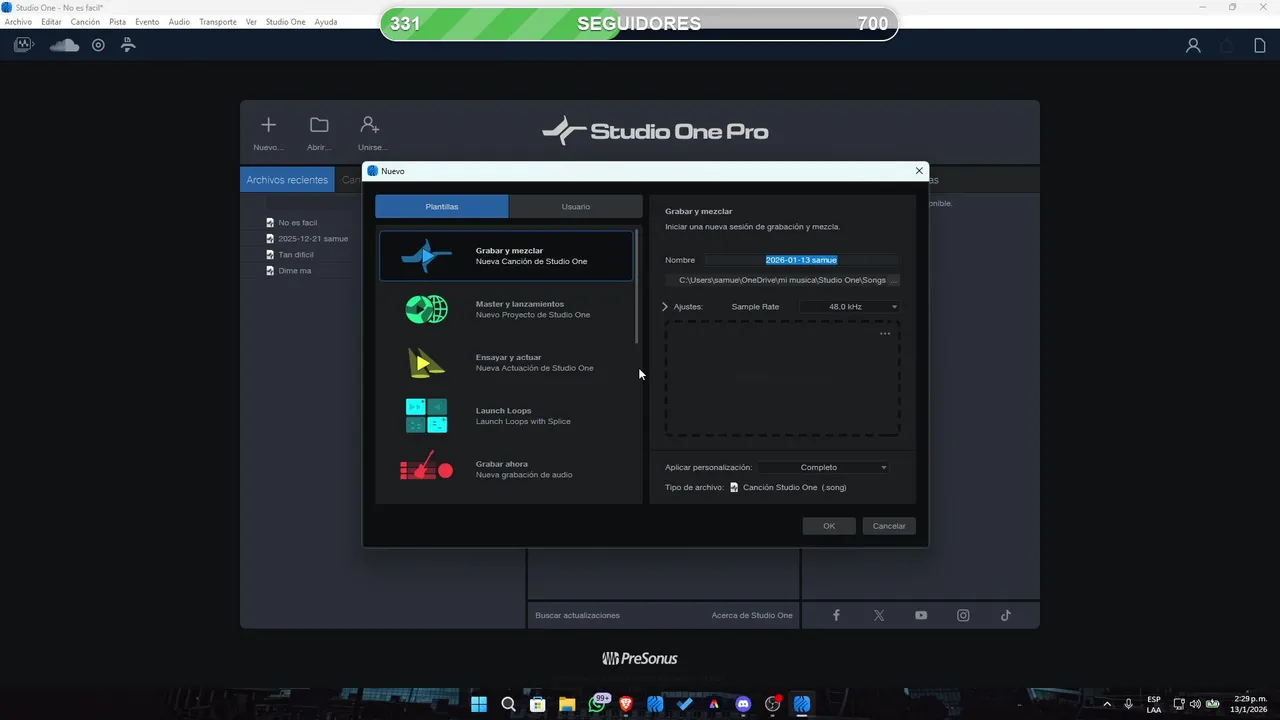Select the Archivos recientes tab
Screen dimensions: 1280x720
click(x=287, y=180)
